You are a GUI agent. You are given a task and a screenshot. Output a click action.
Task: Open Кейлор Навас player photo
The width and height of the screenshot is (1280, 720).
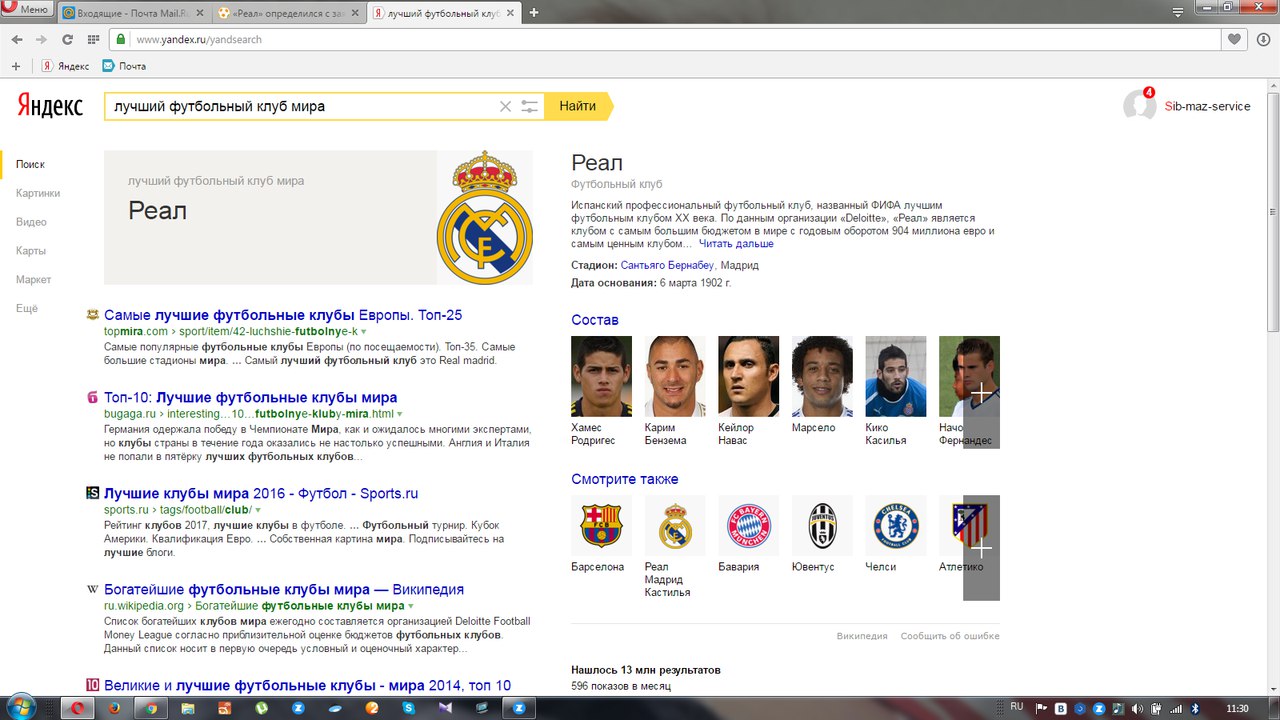coord(748,376)
